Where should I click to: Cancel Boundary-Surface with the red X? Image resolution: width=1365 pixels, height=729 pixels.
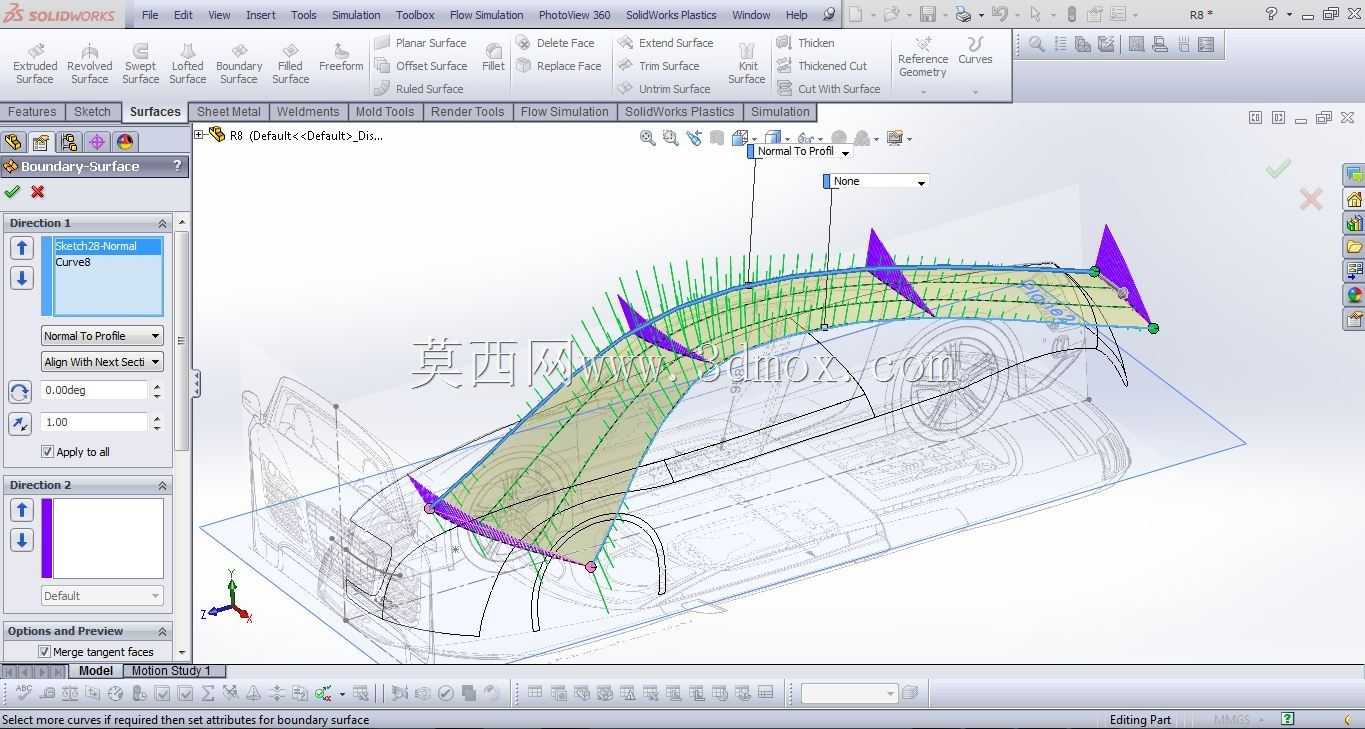click(38, 192)
